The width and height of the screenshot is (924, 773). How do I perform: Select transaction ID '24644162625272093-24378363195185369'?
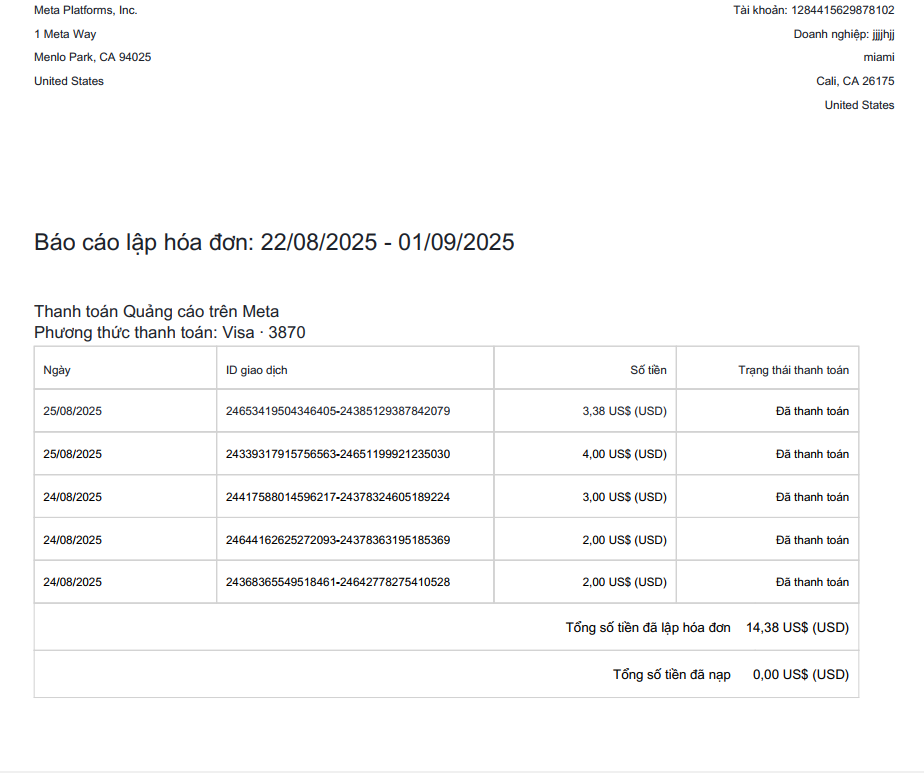coord(338,540)
